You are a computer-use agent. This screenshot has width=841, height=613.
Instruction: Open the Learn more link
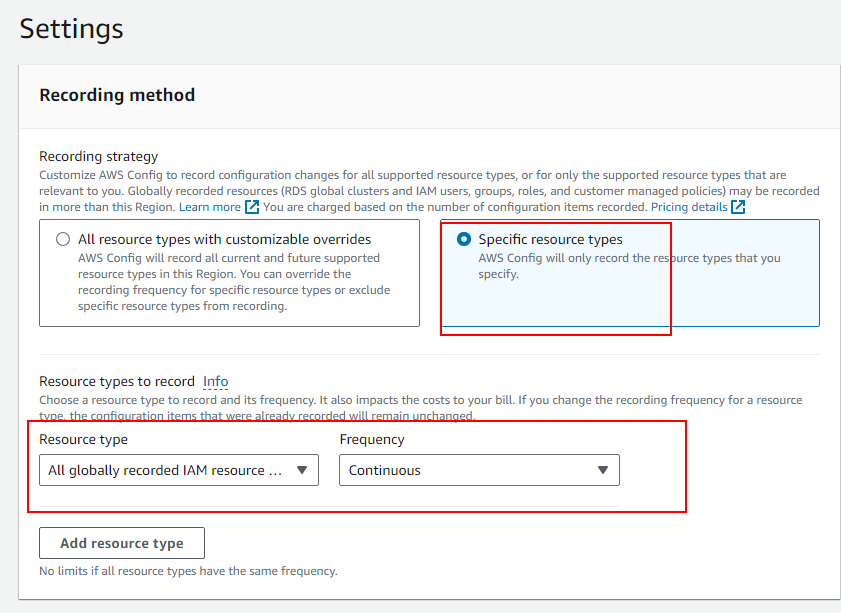point(210,207)
